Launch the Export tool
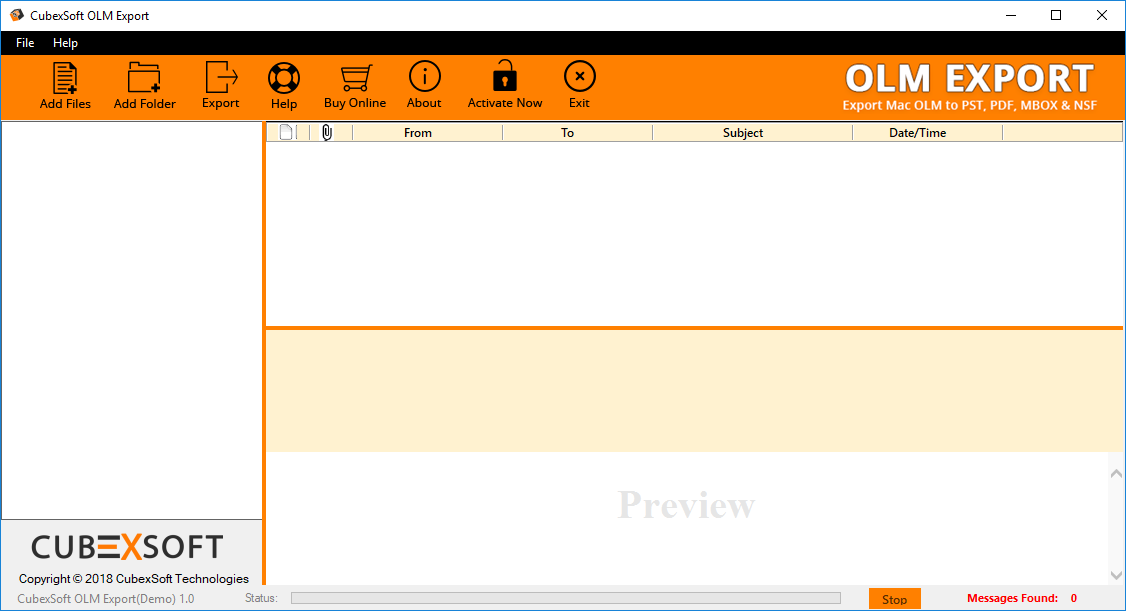 click(220, 85)
